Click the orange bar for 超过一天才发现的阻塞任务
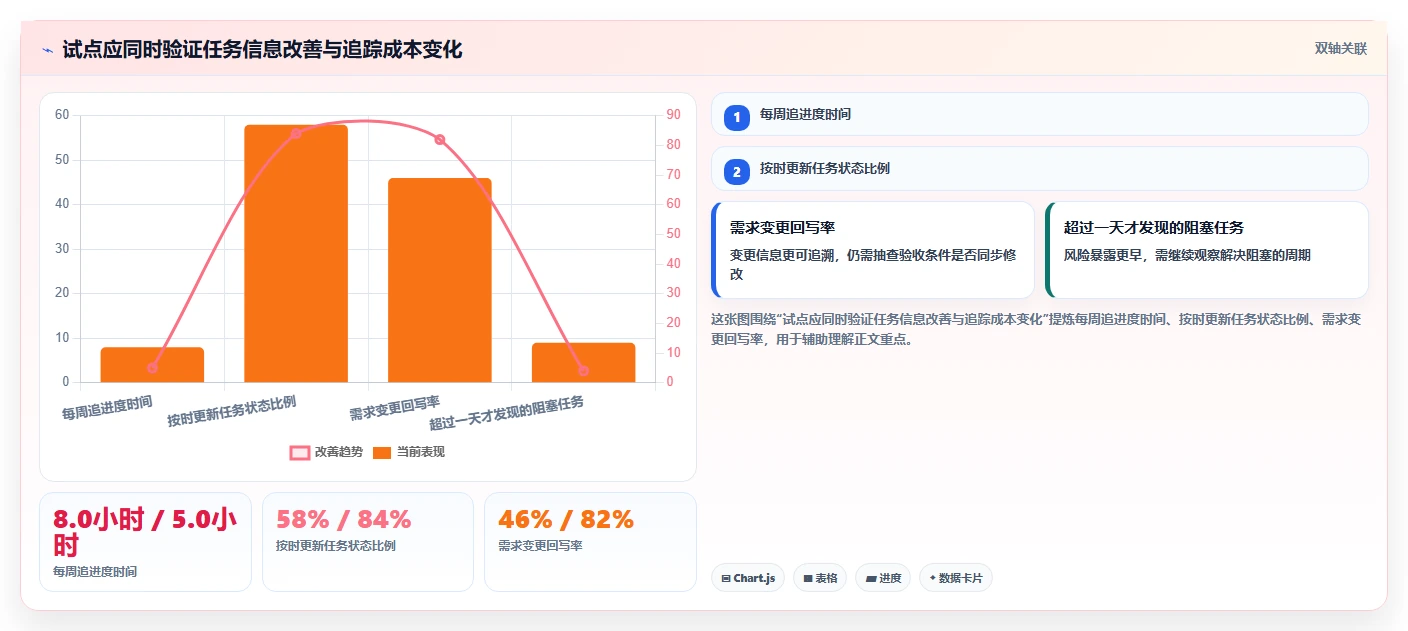Image resolution: width=1408 pixels, height=631 pixels. point(583,362)
